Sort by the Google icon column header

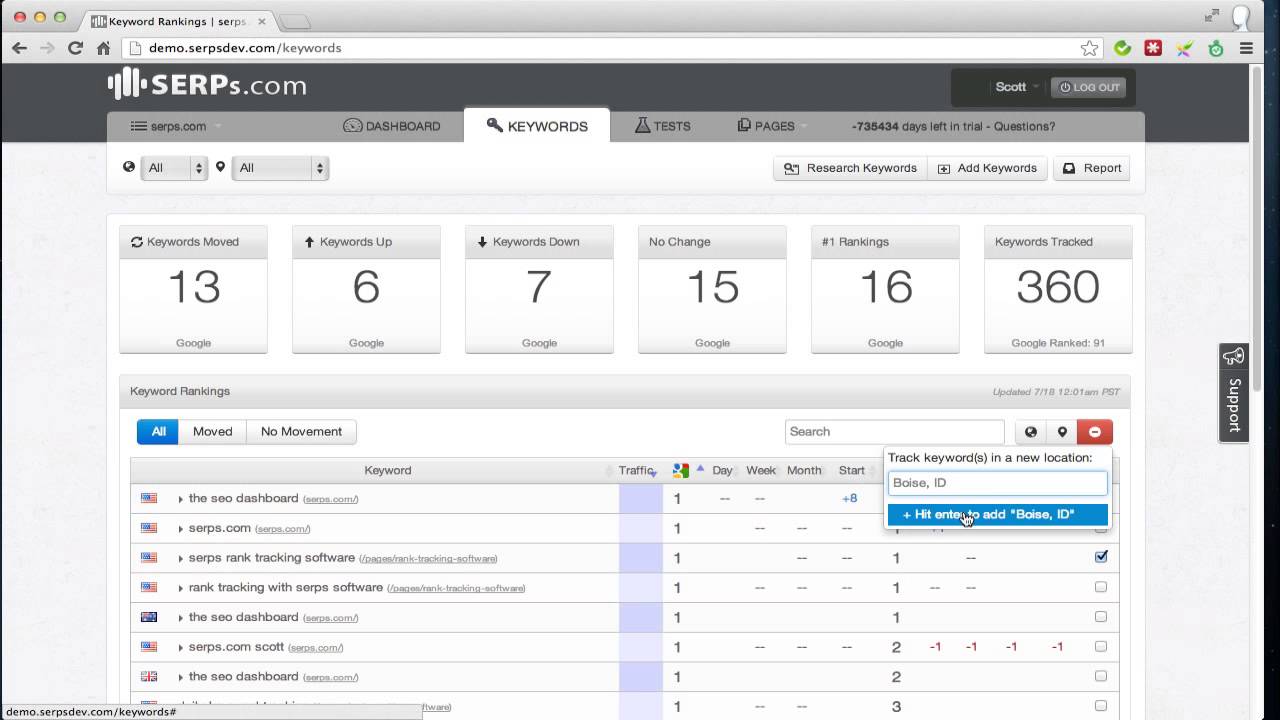pos(681,470)
